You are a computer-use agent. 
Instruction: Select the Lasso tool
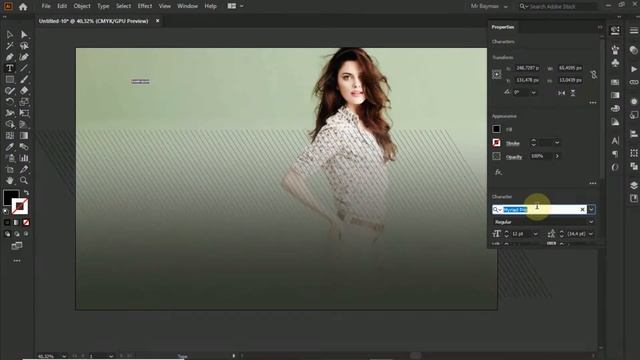24,46
